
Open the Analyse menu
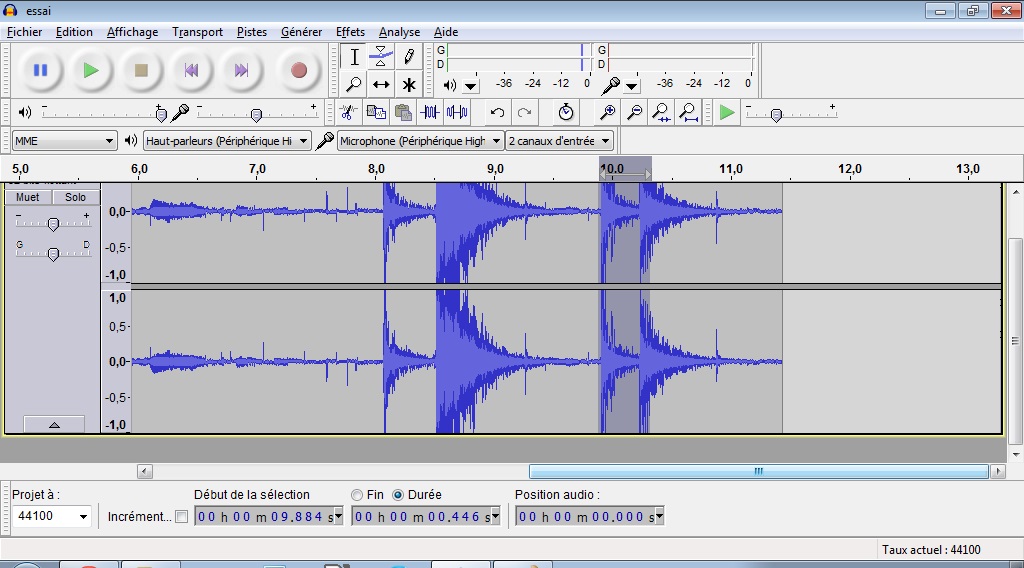[x=399, y=32]
